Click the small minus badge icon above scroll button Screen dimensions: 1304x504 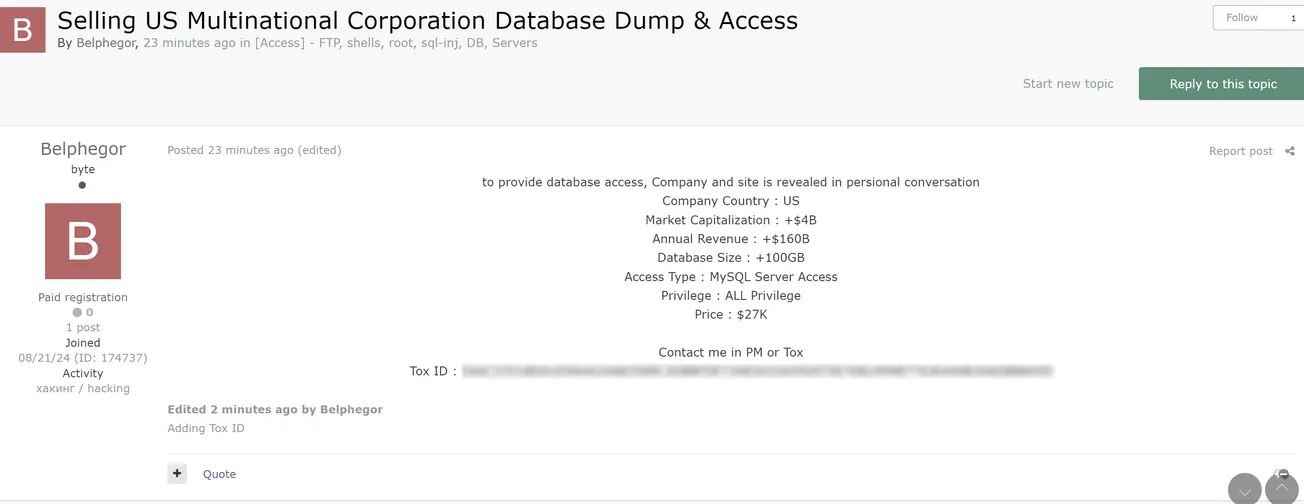(1282, 473)
